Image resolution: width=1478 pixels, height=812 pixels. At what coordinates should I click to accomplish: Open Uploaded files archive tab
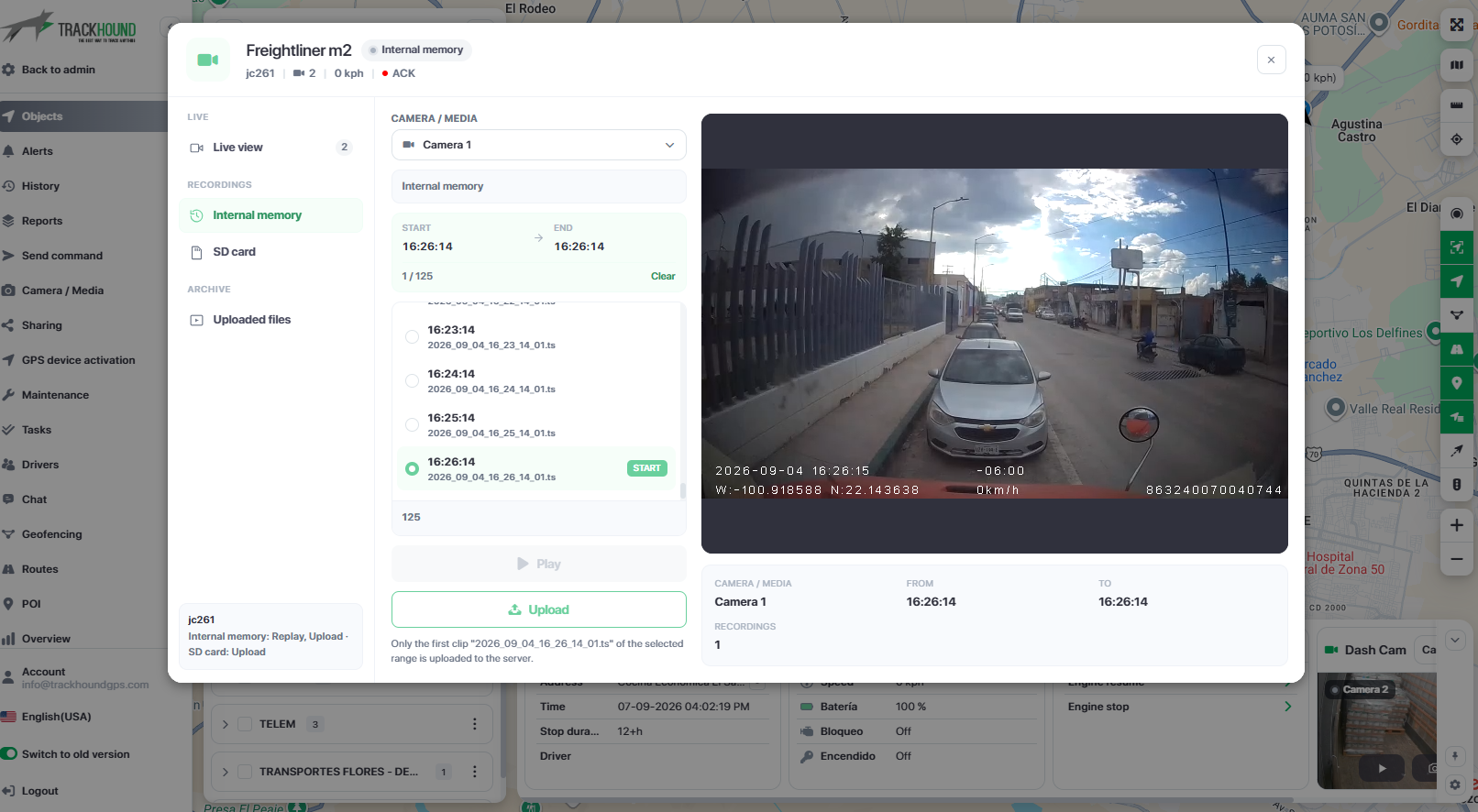pos(271,320)
